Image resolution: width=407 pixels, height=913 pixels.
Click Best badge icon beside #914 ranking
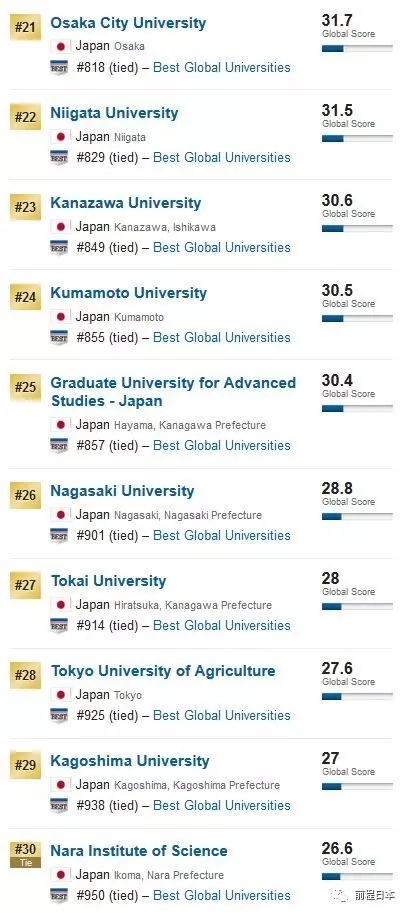point(59,625)
